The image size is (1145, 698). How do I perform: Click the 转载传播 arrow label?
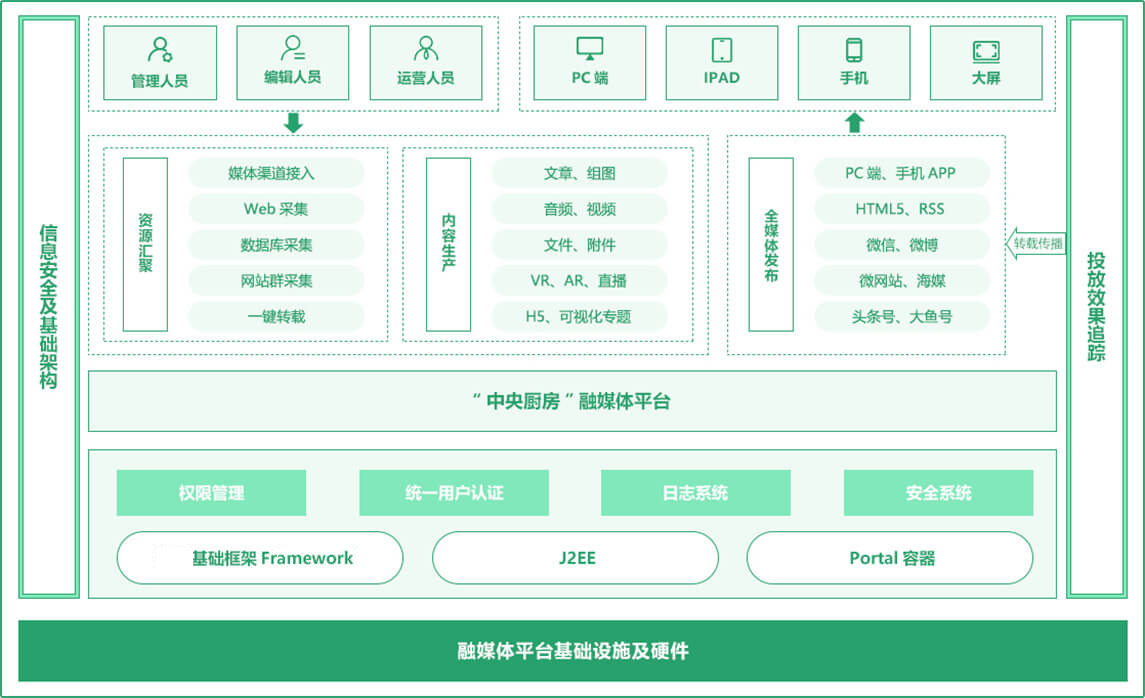tap(1035, 243)
